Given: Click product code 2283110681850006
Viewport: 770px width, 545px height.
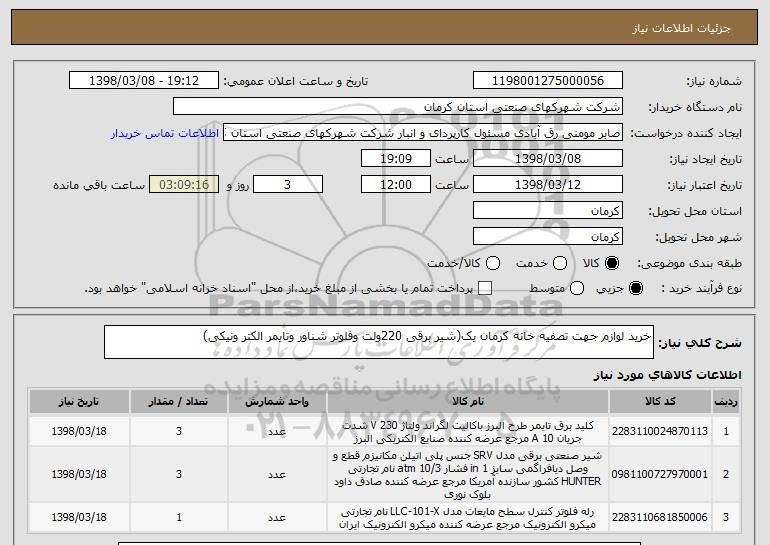Looking at the screenshot, I should pos(660,517).
